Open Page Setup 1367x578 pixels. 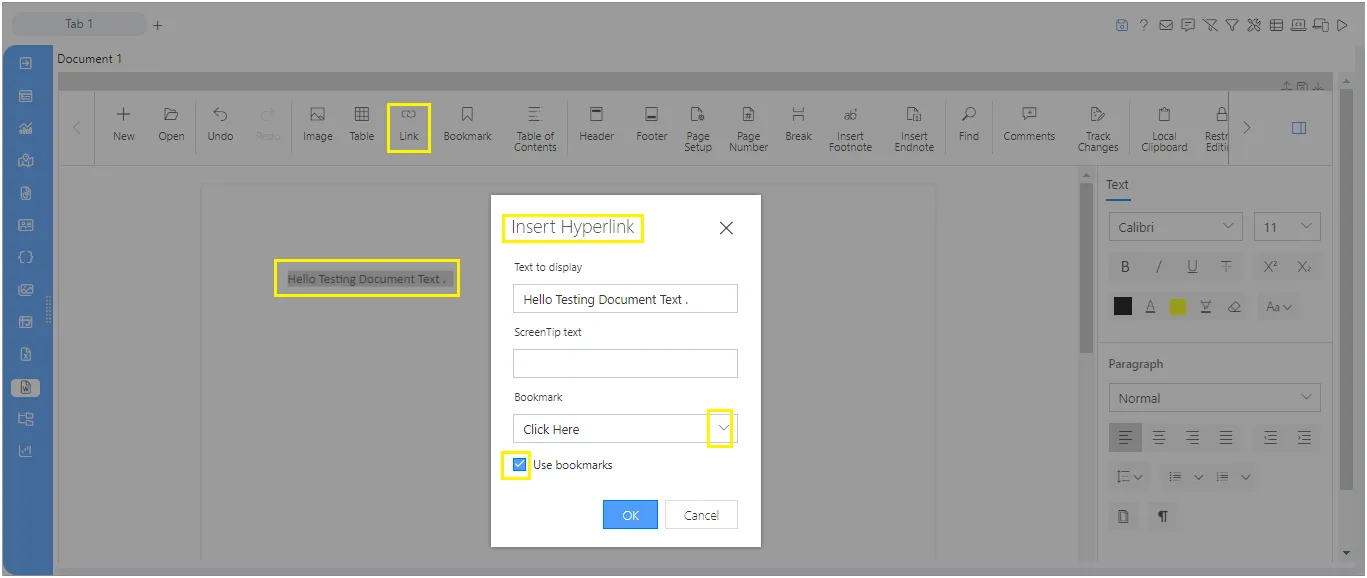point(698,130)
